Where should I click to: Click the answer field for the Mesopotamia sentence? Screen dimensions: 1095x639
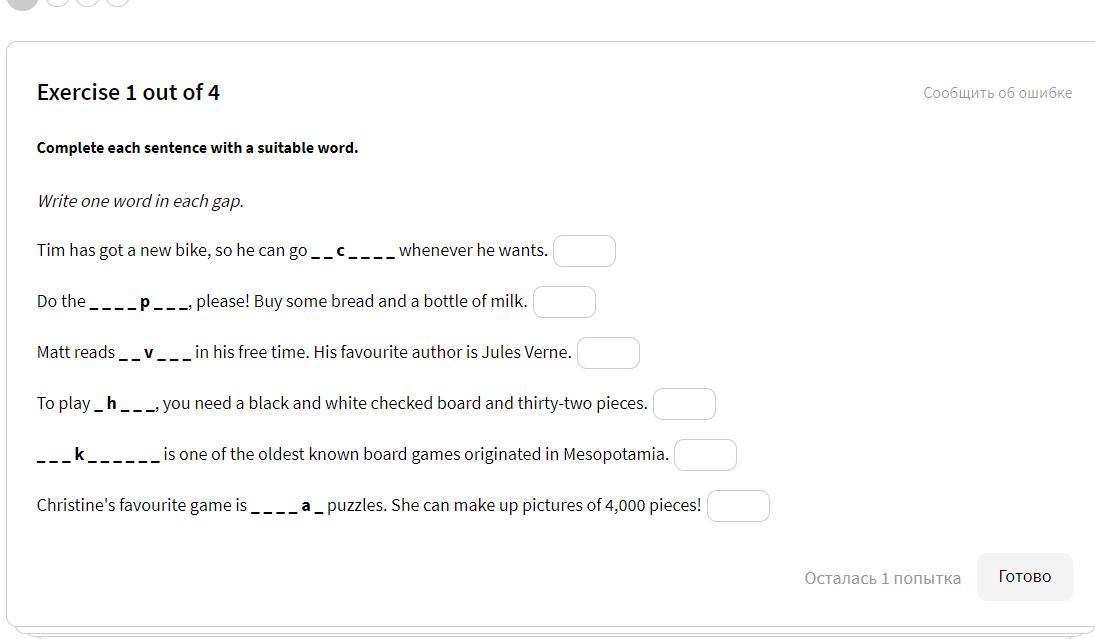click(x=705, y=455)
